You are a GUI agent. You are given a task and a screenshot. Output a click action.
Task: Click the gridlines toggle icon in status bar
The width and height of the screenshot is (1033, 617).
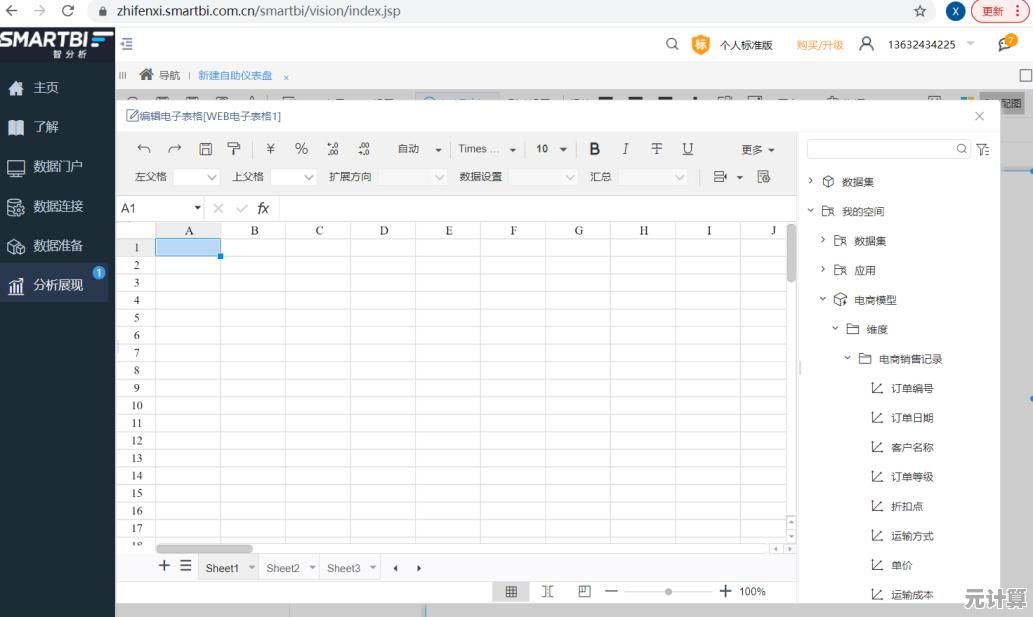pyautogui.click(x=511, y=591)
